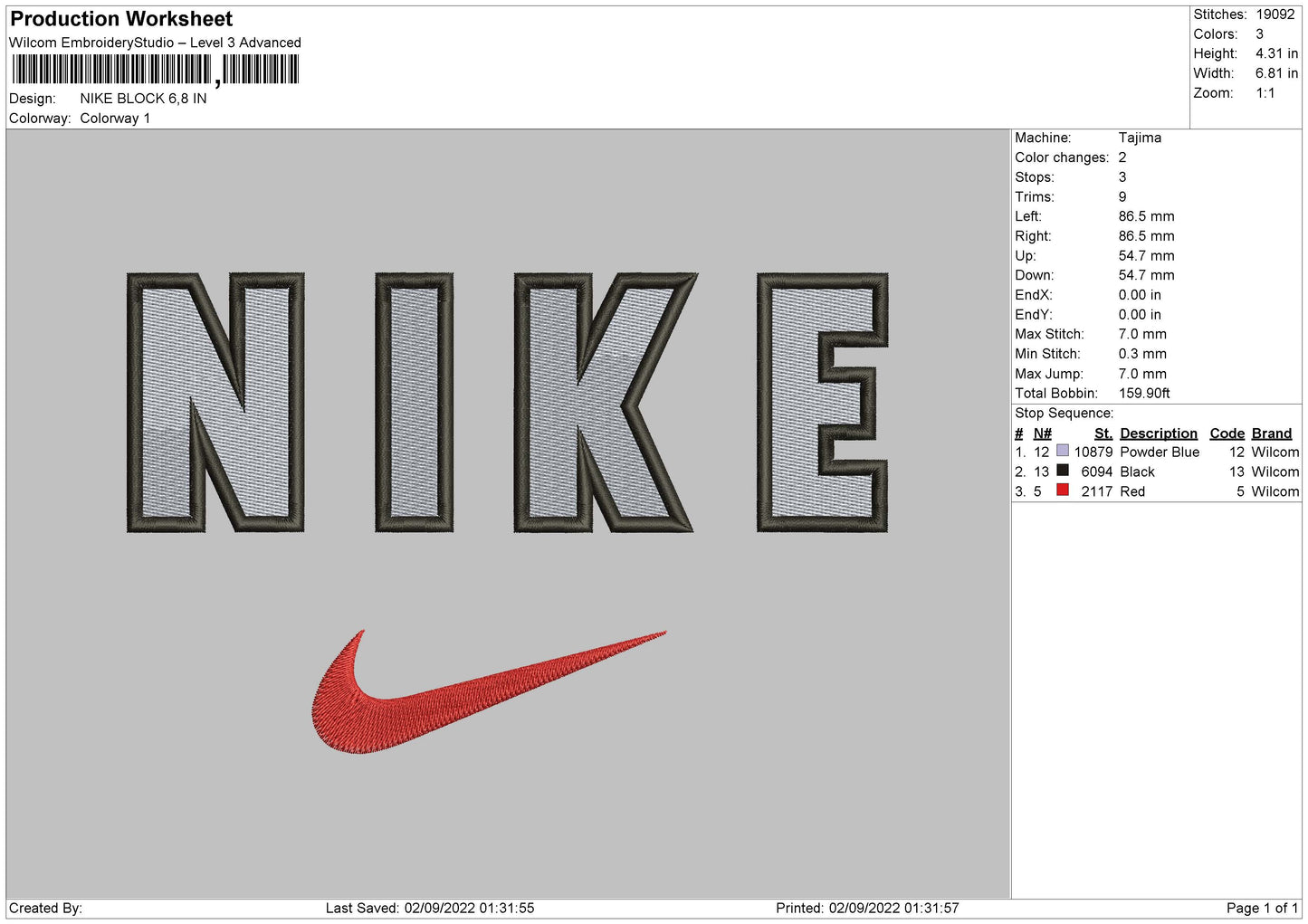Click the Up value '54.7 mm'
The image size is (1308, 924).
[1146, 256]
